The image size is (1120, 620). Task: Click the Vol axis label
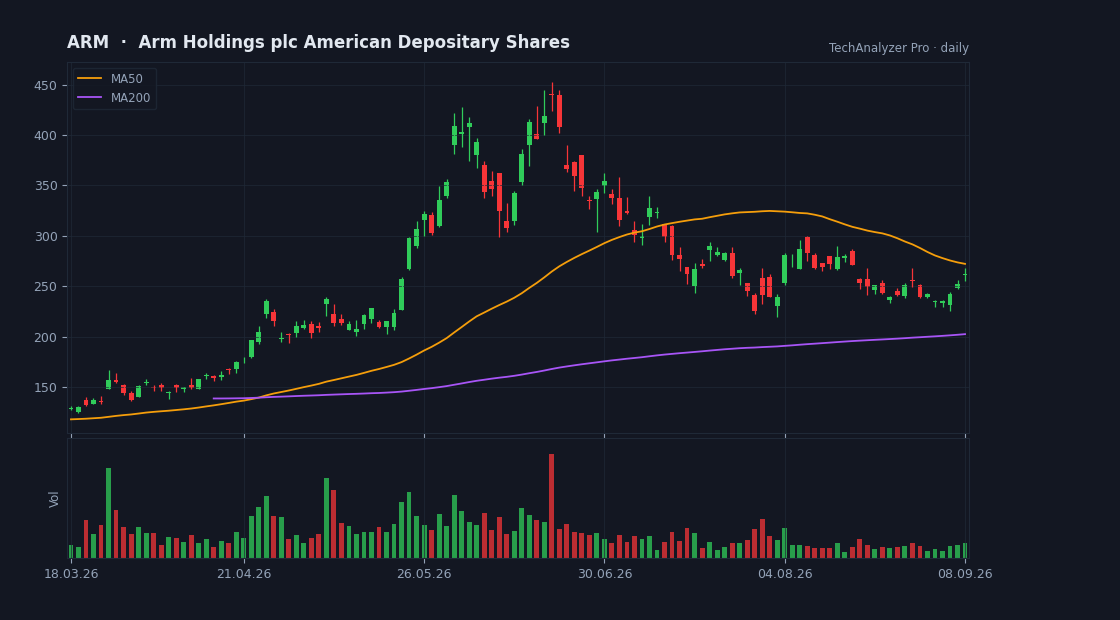[54, 499]
